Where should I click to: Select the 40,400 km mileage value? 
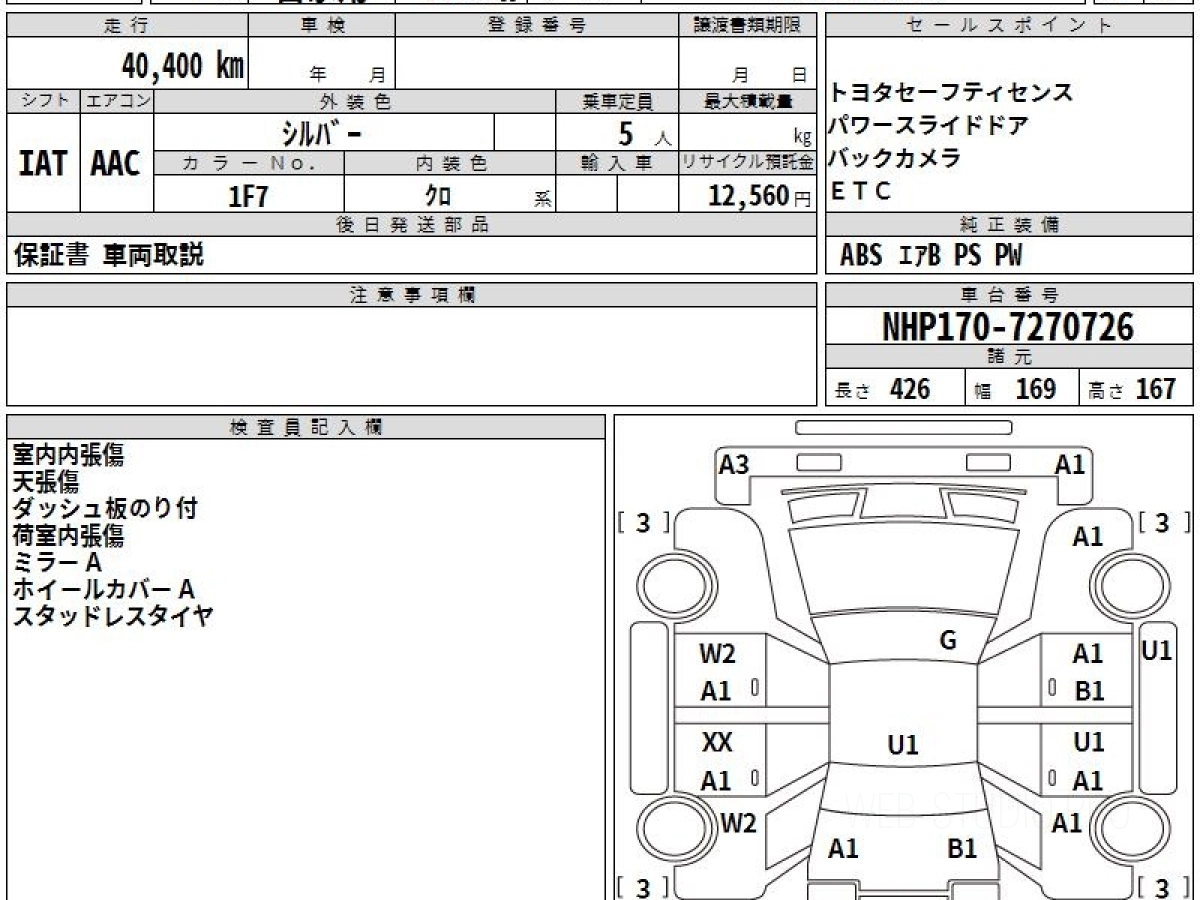(x=183, y=65)
